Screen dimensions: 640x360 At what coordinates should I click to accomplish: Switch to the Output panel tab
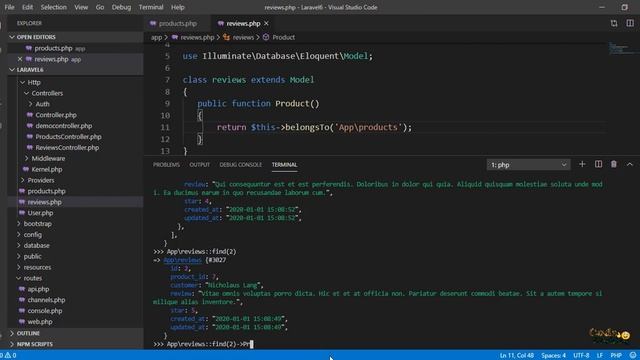(200, 165)
